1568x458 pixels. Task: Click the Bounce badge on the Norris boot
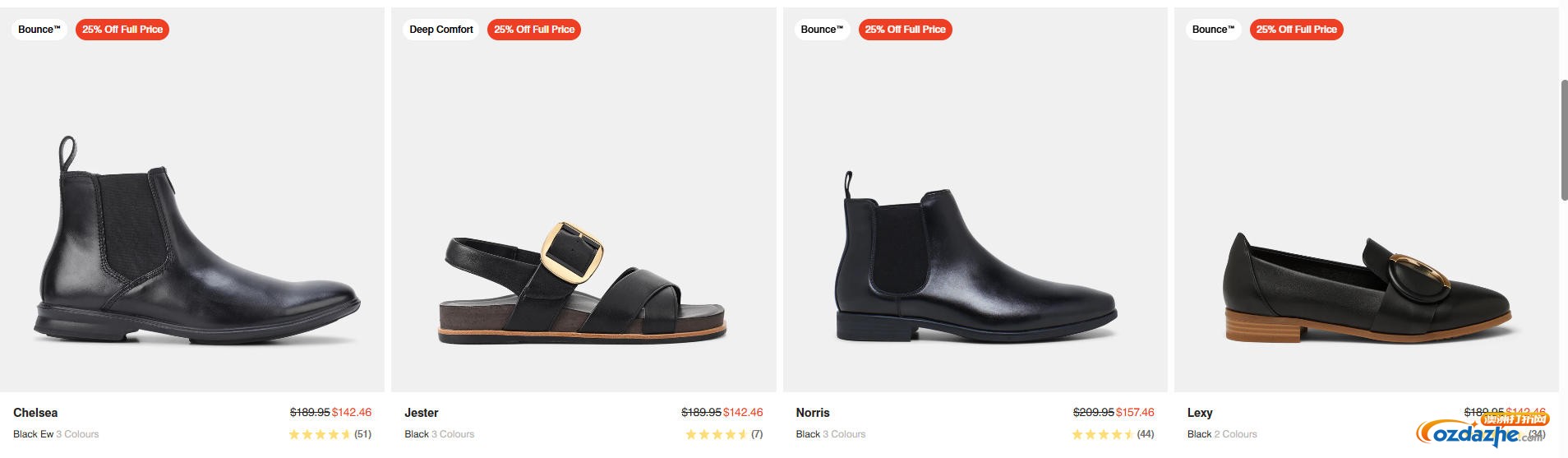tap(822, 30)
